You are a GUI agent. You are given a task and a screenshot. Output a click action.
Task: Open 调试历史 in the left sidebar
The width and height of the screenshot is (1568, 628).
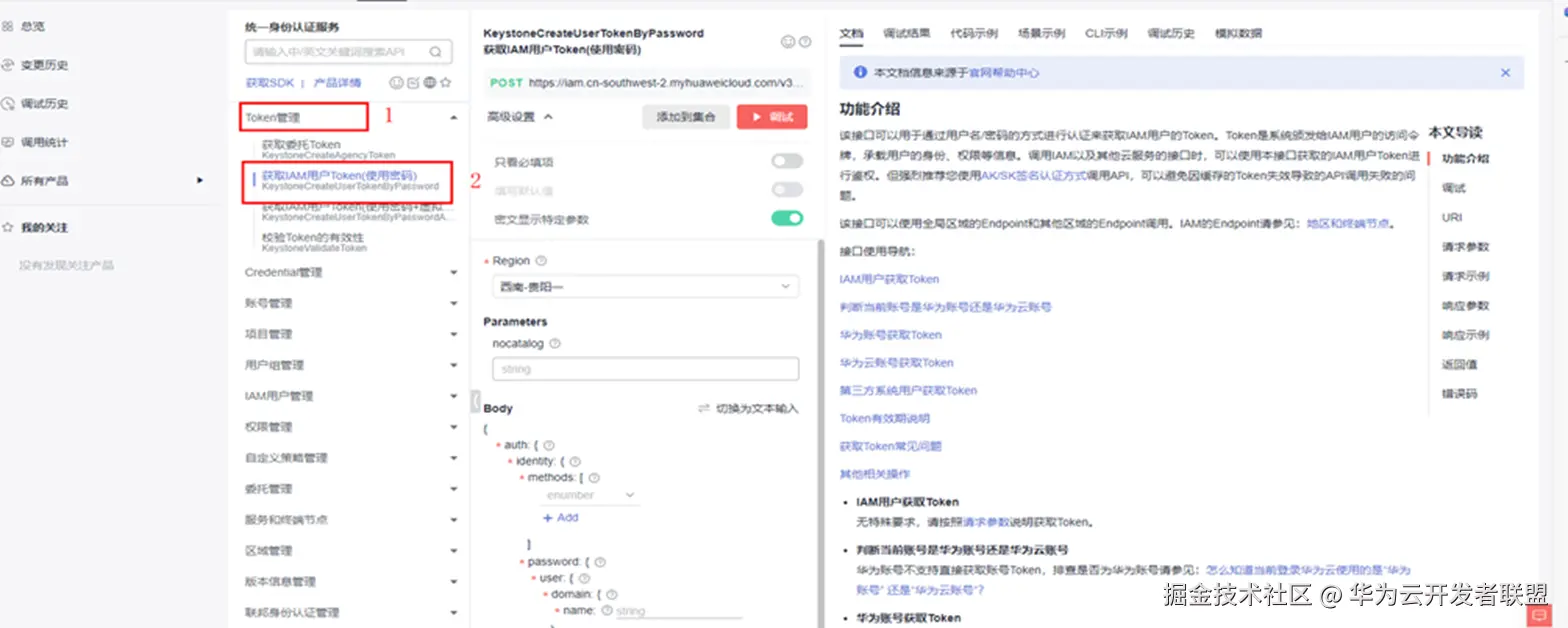(x=36, y=103)
